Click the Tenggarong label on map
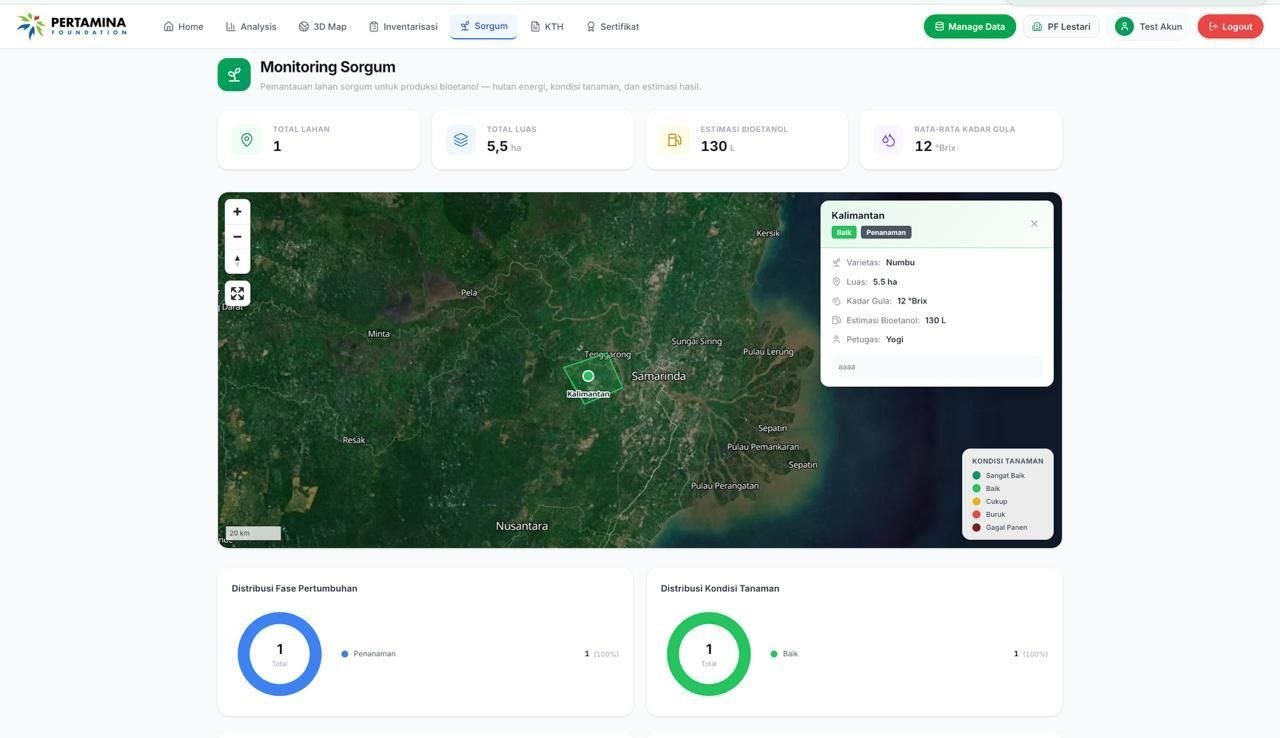Image resolution: width=1280 pixels, height=738 pixels. click(x=608, y=355)
